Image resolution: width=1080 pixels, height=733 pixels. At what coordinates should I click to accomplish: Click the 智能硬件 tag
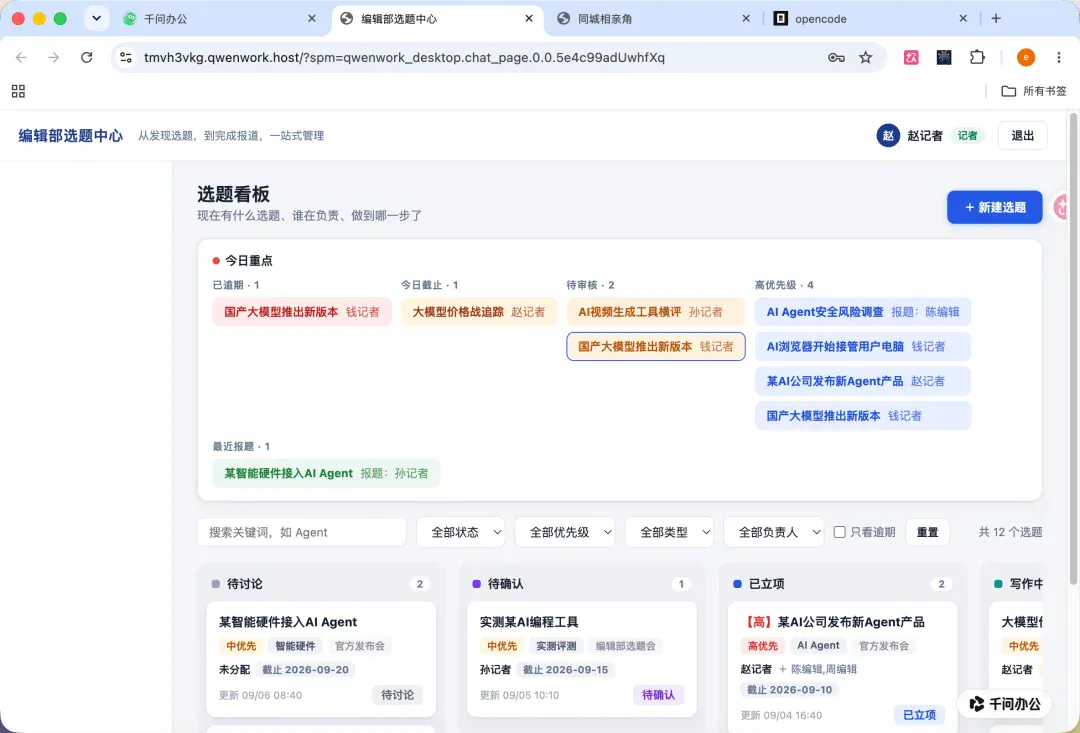[x=295, y=646]
